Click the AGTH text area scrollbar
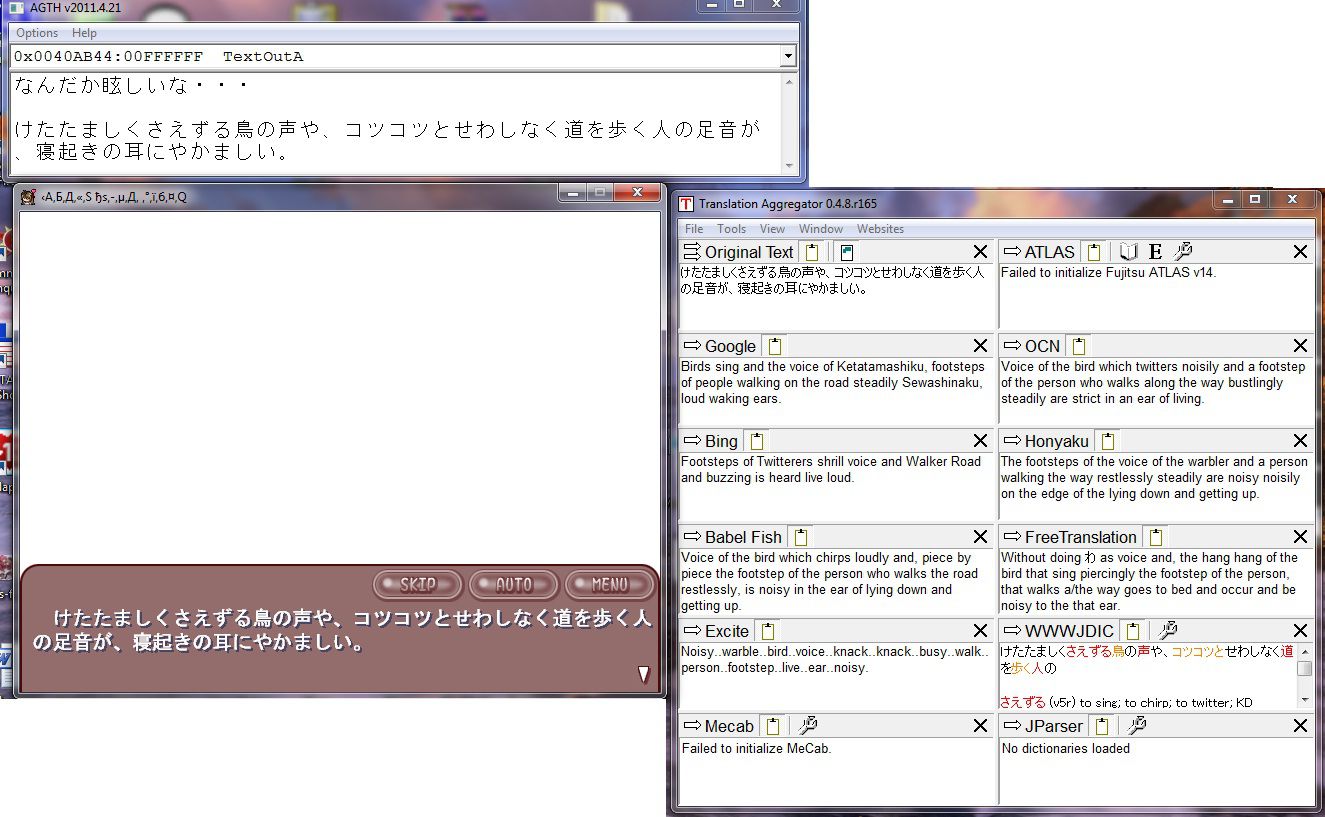 790,124
